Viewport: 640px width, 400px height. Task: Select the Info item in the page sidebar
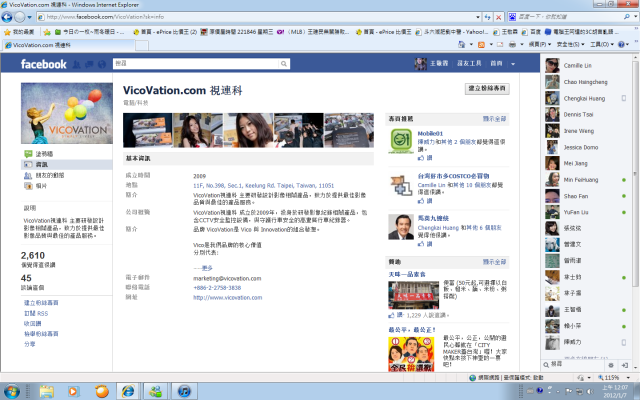pos(67,164)
